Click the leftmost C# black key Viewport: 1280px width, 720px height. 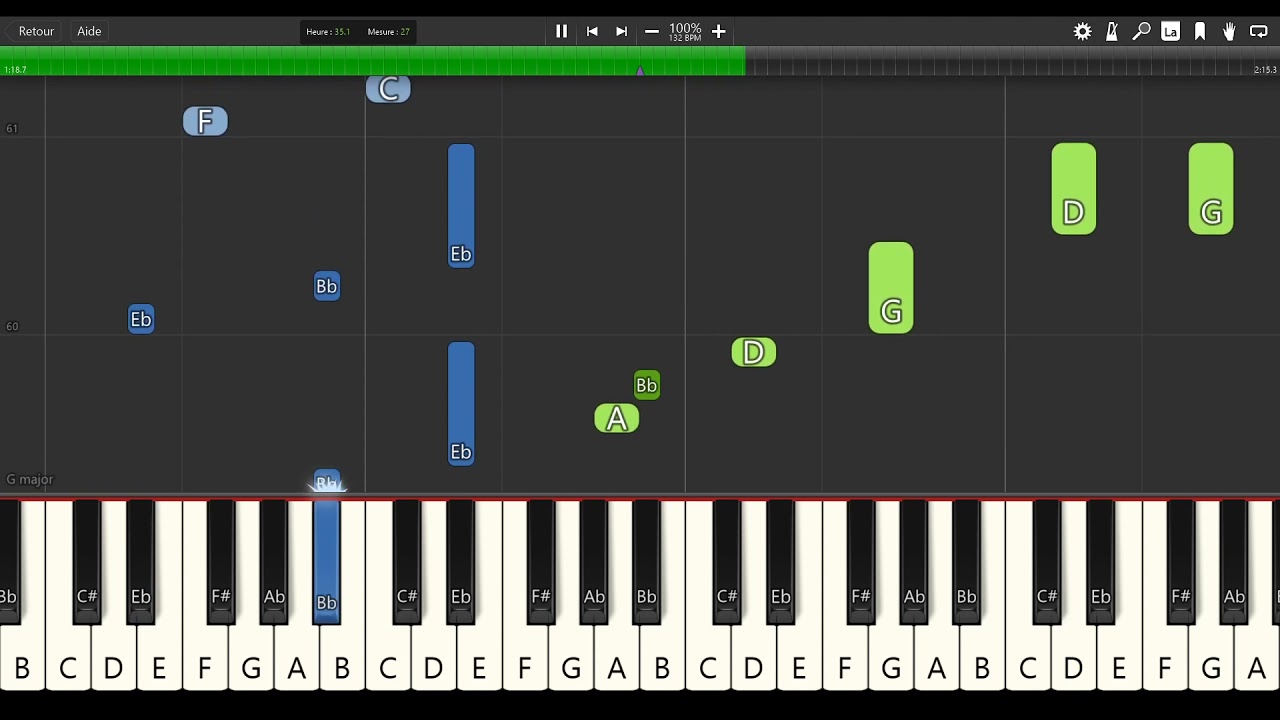(87, 560)
